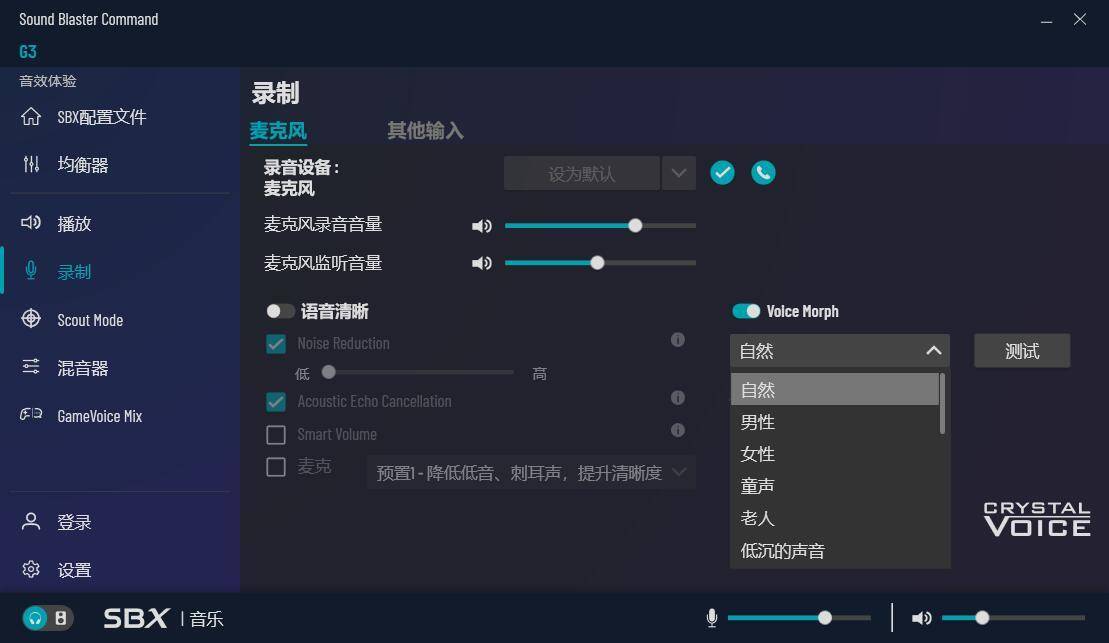Uncheck Noise Reduction checkbox

tap(276, 344)
